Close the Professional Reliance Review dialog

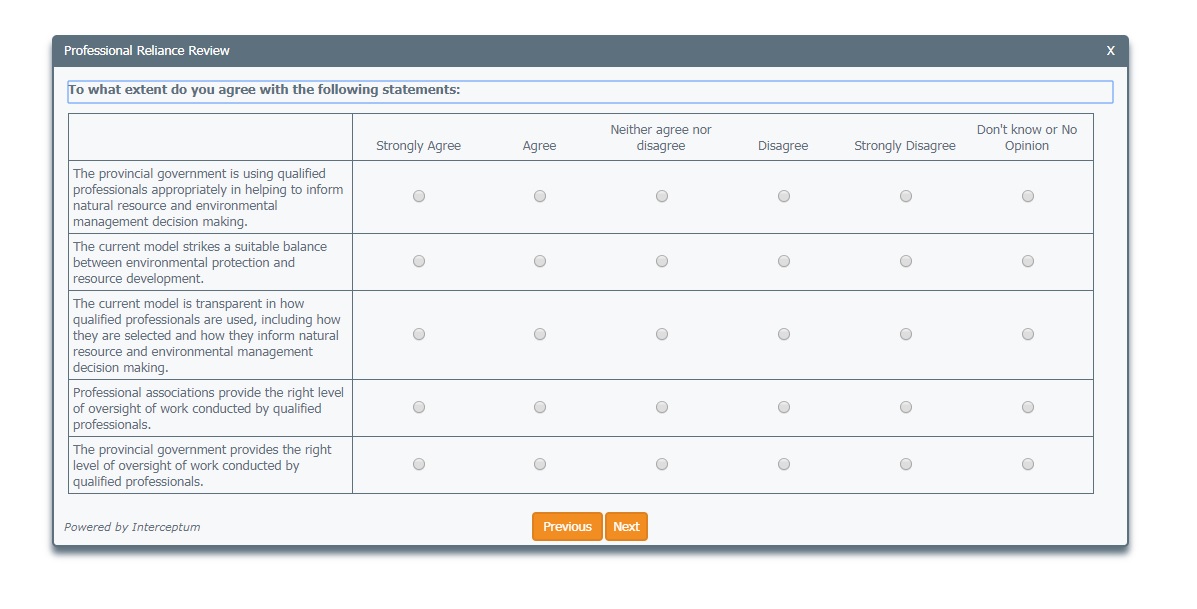tap(1110, 51)
